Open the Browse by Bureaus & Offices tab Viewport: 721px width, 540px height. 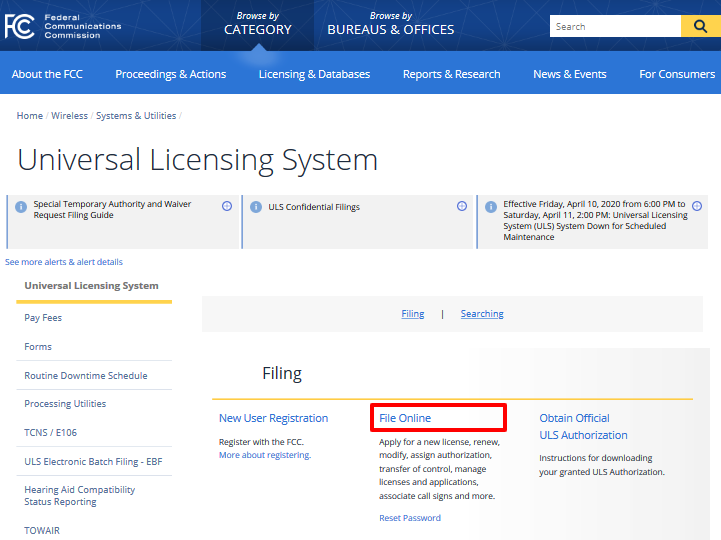[x=390, y=24]
